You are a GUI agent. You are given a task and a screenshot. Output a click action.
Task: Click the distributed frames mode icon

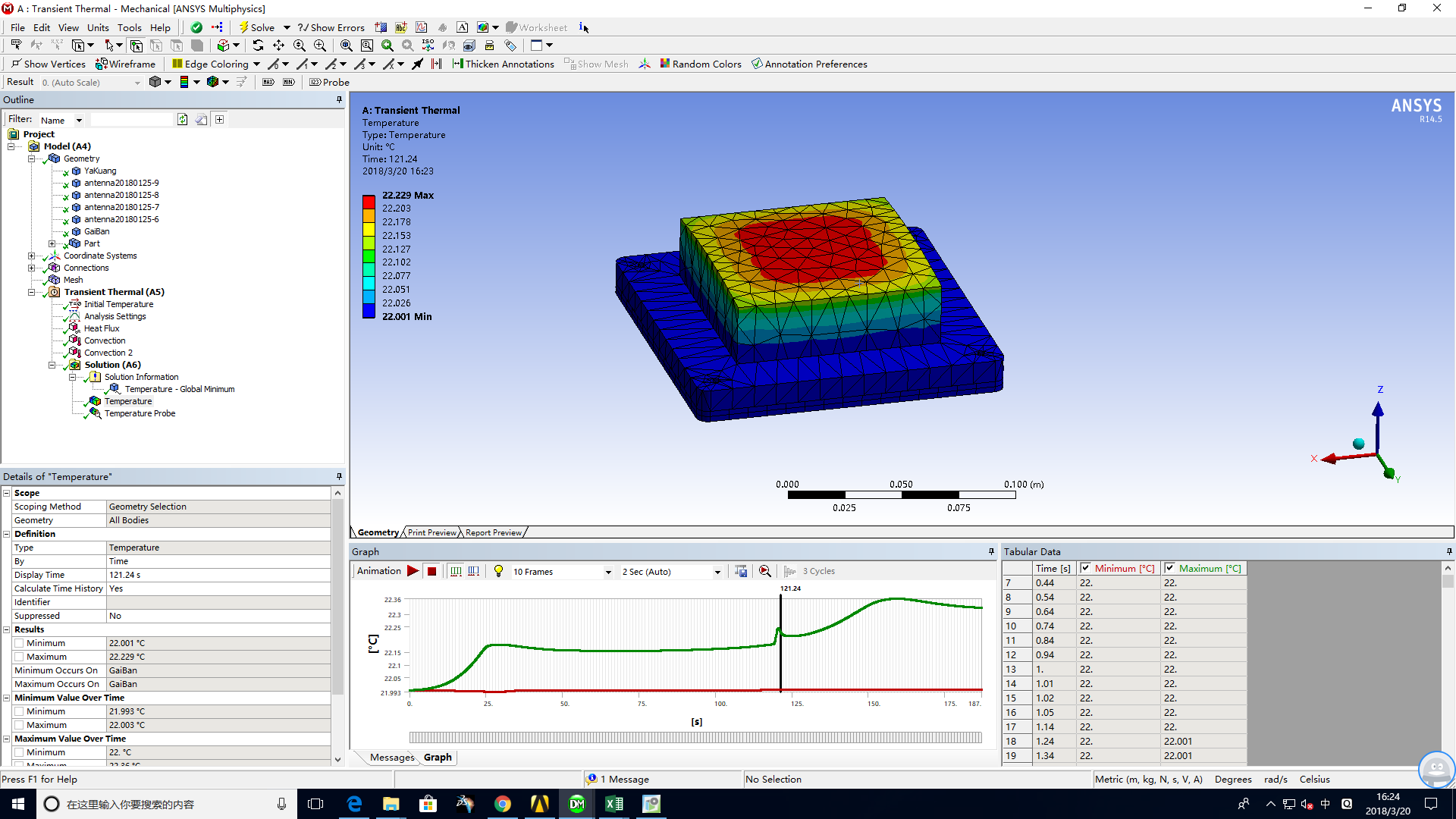pyautogui.click(x=456, y=571)
